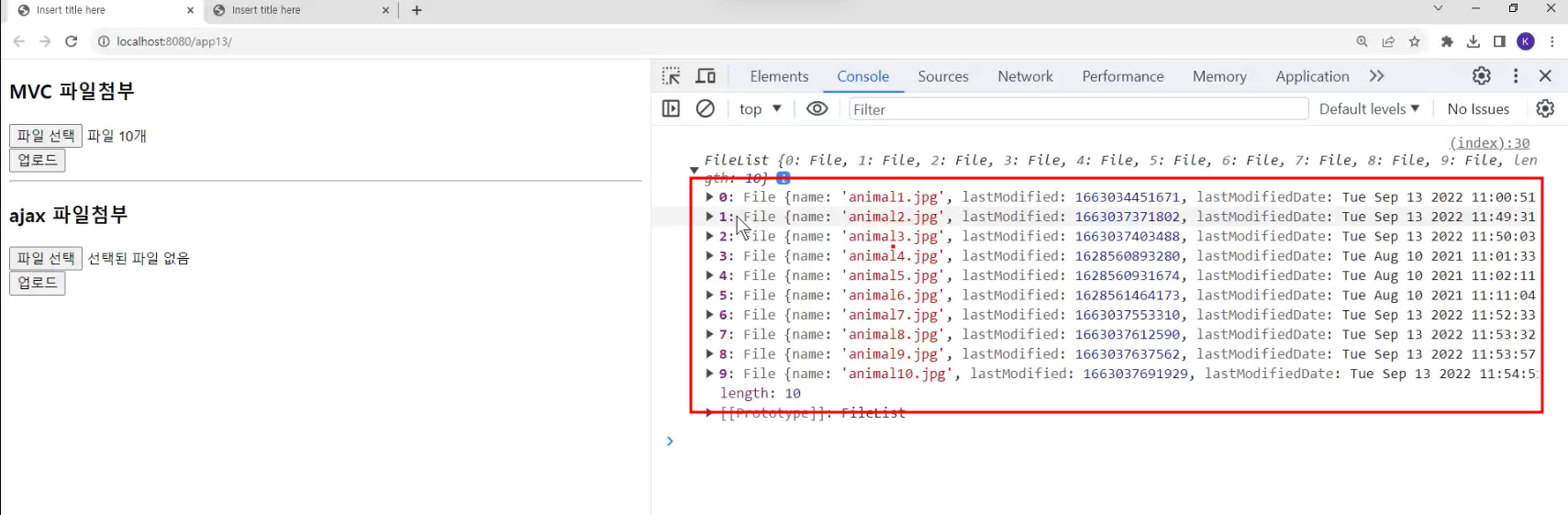This screenshot has width=1568, height=515.
Task: Click the site information icon in address bar
Action: click(104, 41)
